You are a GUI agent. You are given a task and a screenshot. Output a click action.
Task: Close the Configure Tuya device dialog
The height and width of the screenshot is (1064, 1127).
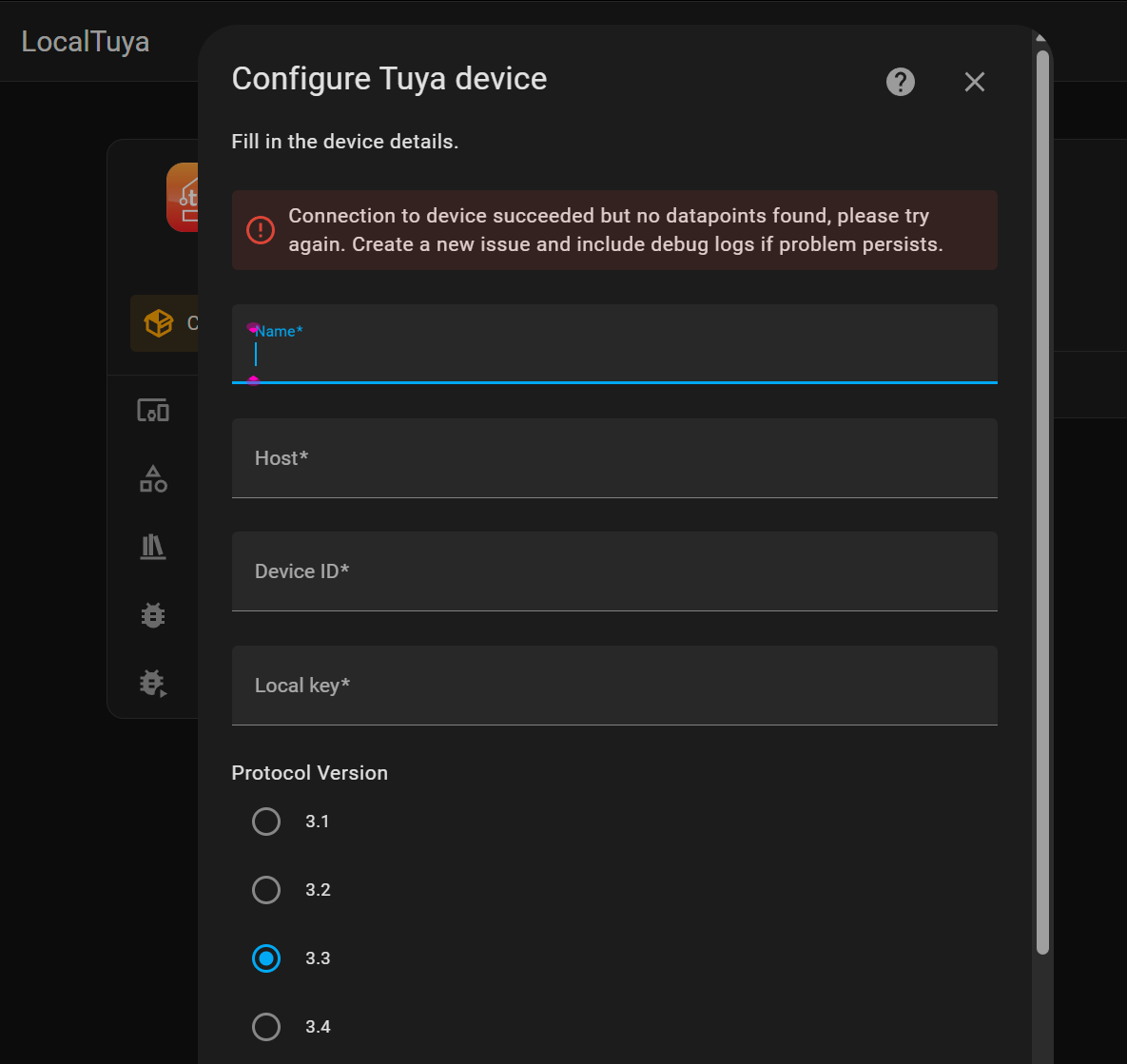pyautogui.click(x=974, y=82)
